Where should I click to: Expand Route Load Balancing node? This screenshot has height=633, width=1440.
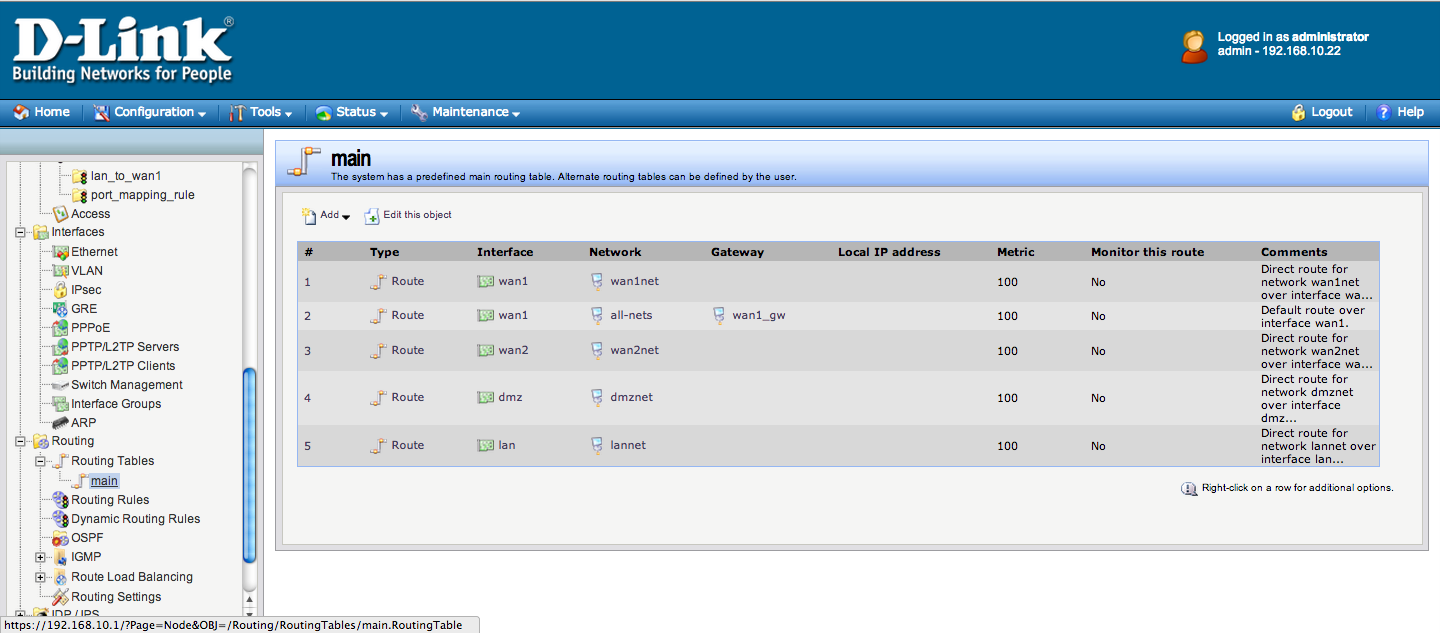tap(40, 577)
